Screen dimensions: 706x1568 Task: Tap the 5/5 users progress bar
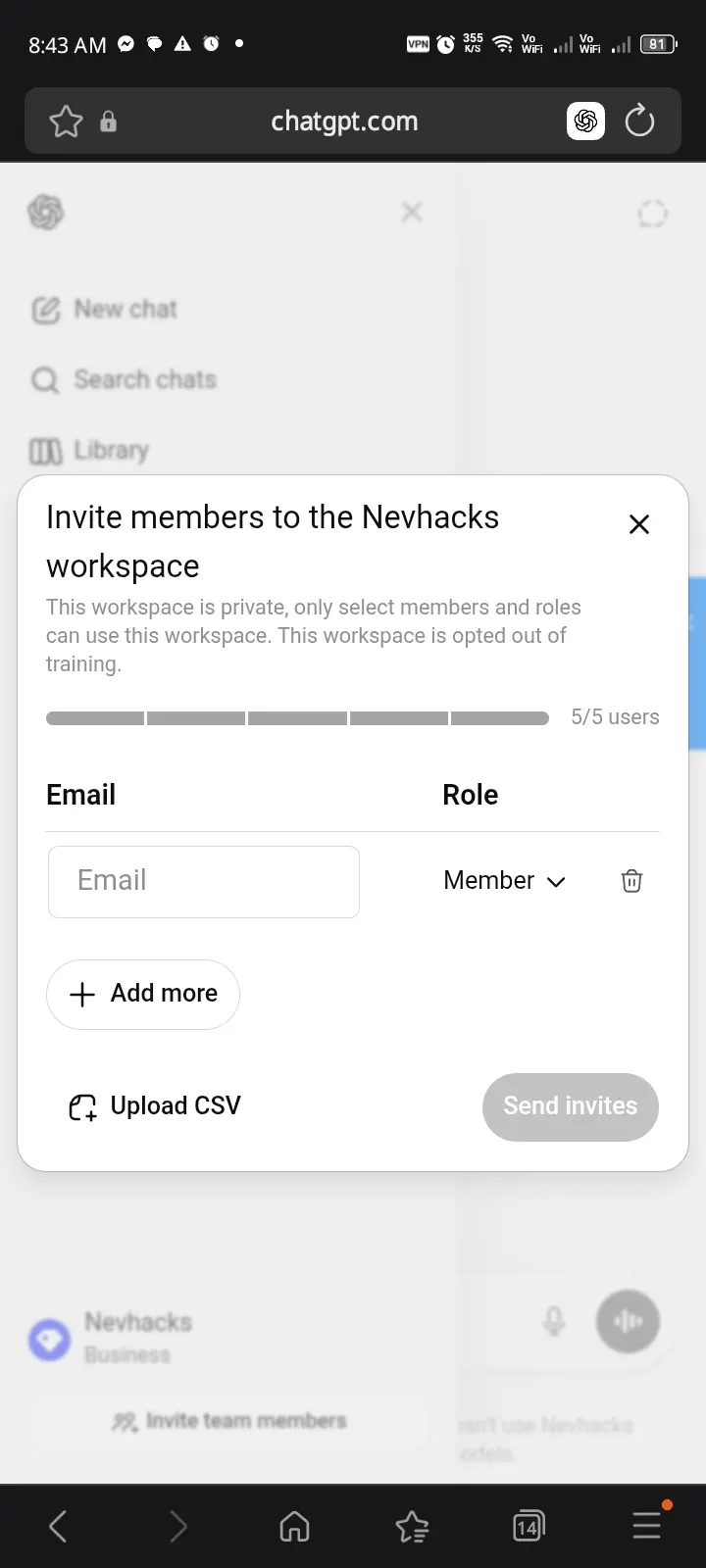click(x=297, y=718)
